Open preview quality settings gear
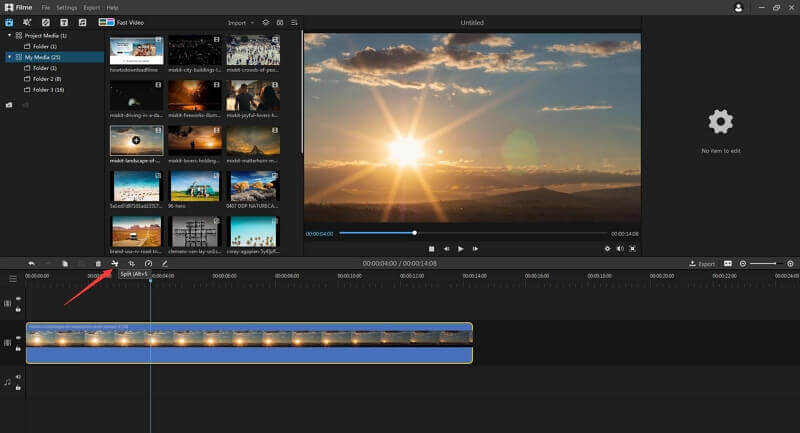This screenshot has height=433, width=800. click(x=607, y=248)
